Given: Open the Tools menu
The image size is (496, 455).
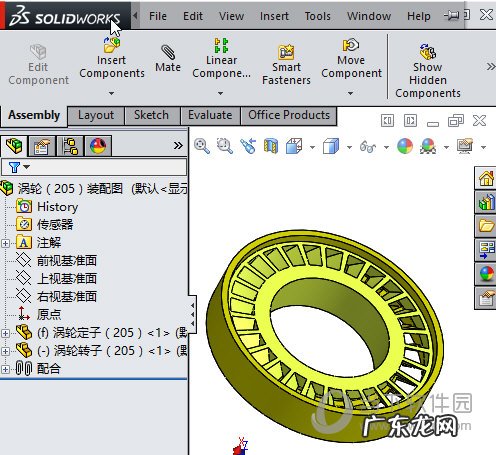Looking at the screenshot, I should point(317,16).
